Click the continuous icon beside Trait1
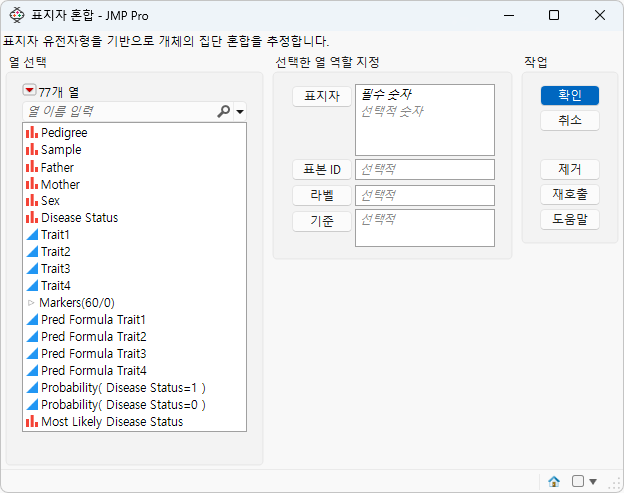The image size is (624, 493). tap(32, 235)
